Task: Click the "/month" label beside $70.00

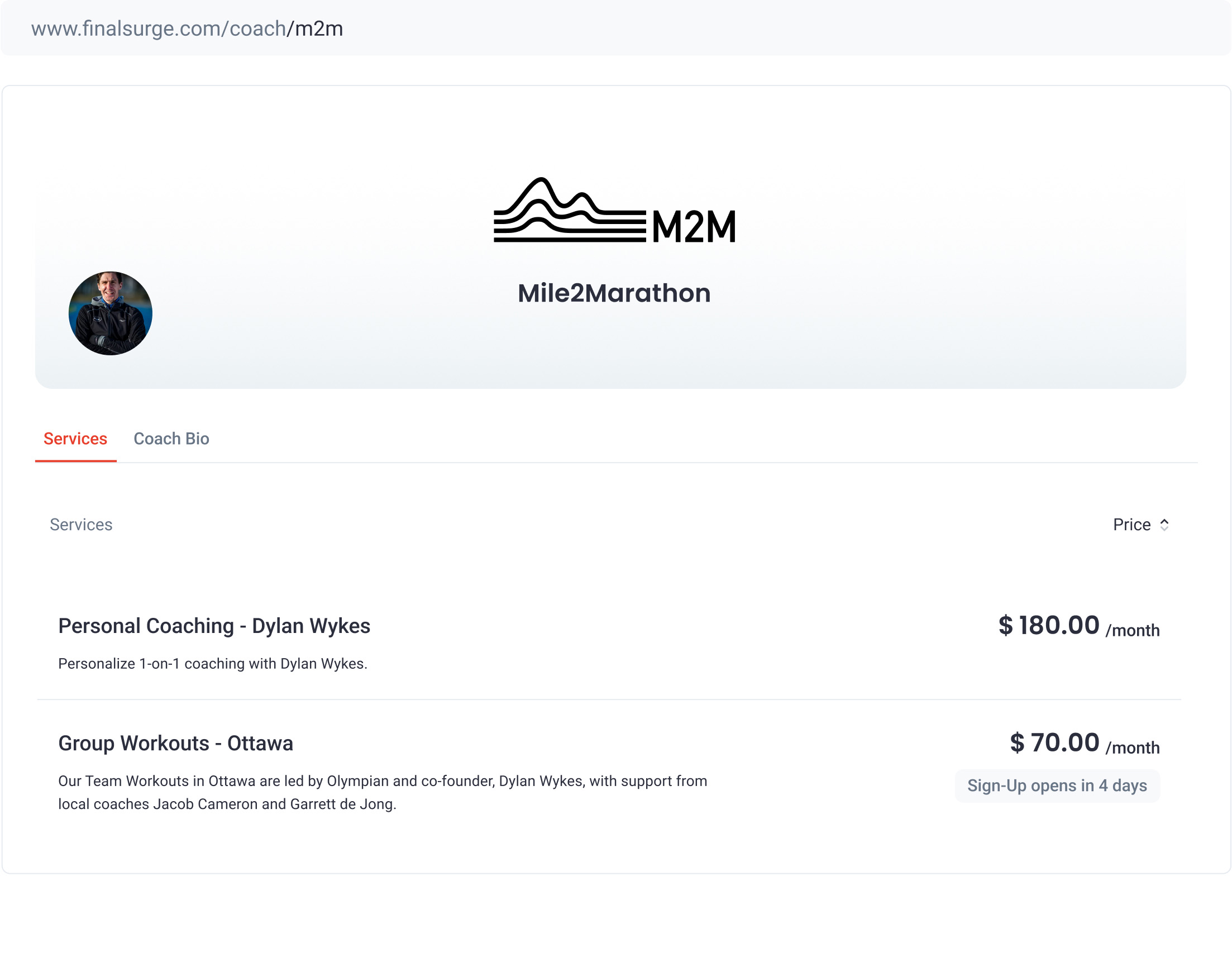Action: [x=1132, y=747]
